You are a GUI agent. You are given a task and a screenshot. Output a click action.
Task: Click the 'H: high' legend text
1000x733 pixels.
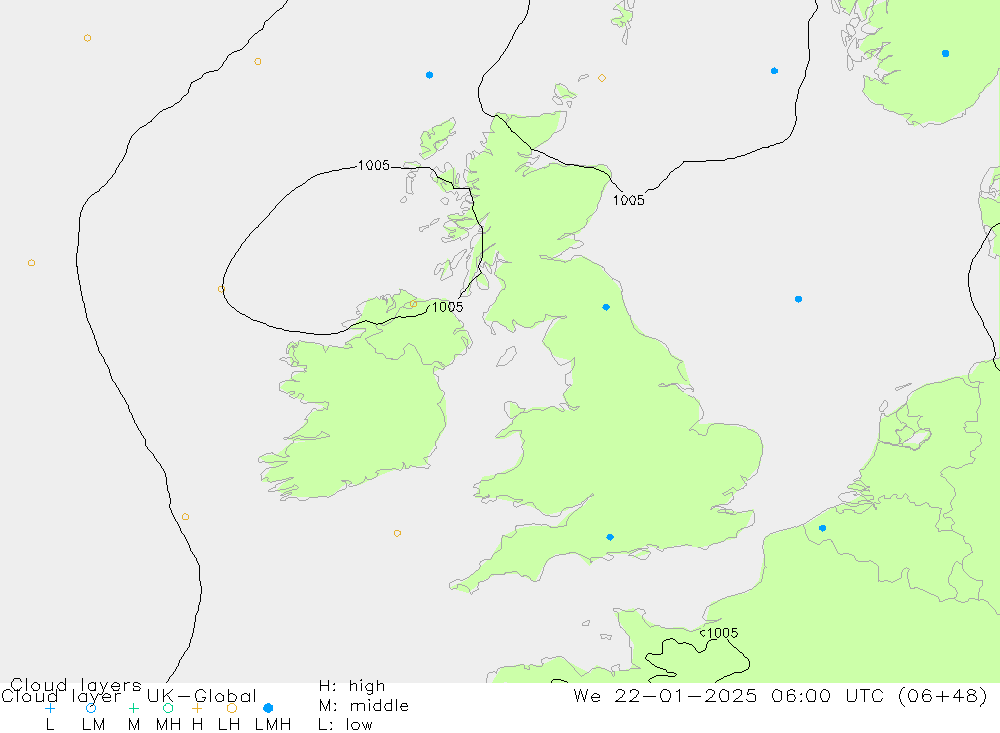point(352,686)
